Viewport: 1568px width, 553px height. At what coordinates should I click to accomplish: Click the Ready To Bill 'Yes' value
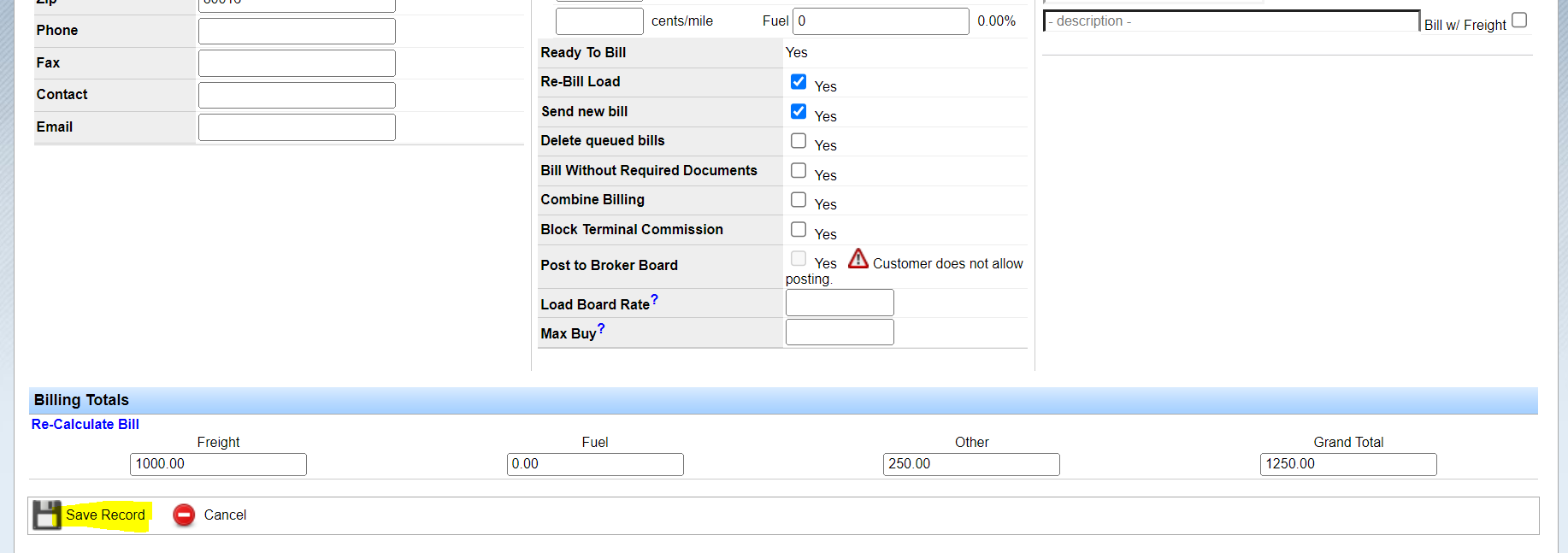[x=796, y=52]
